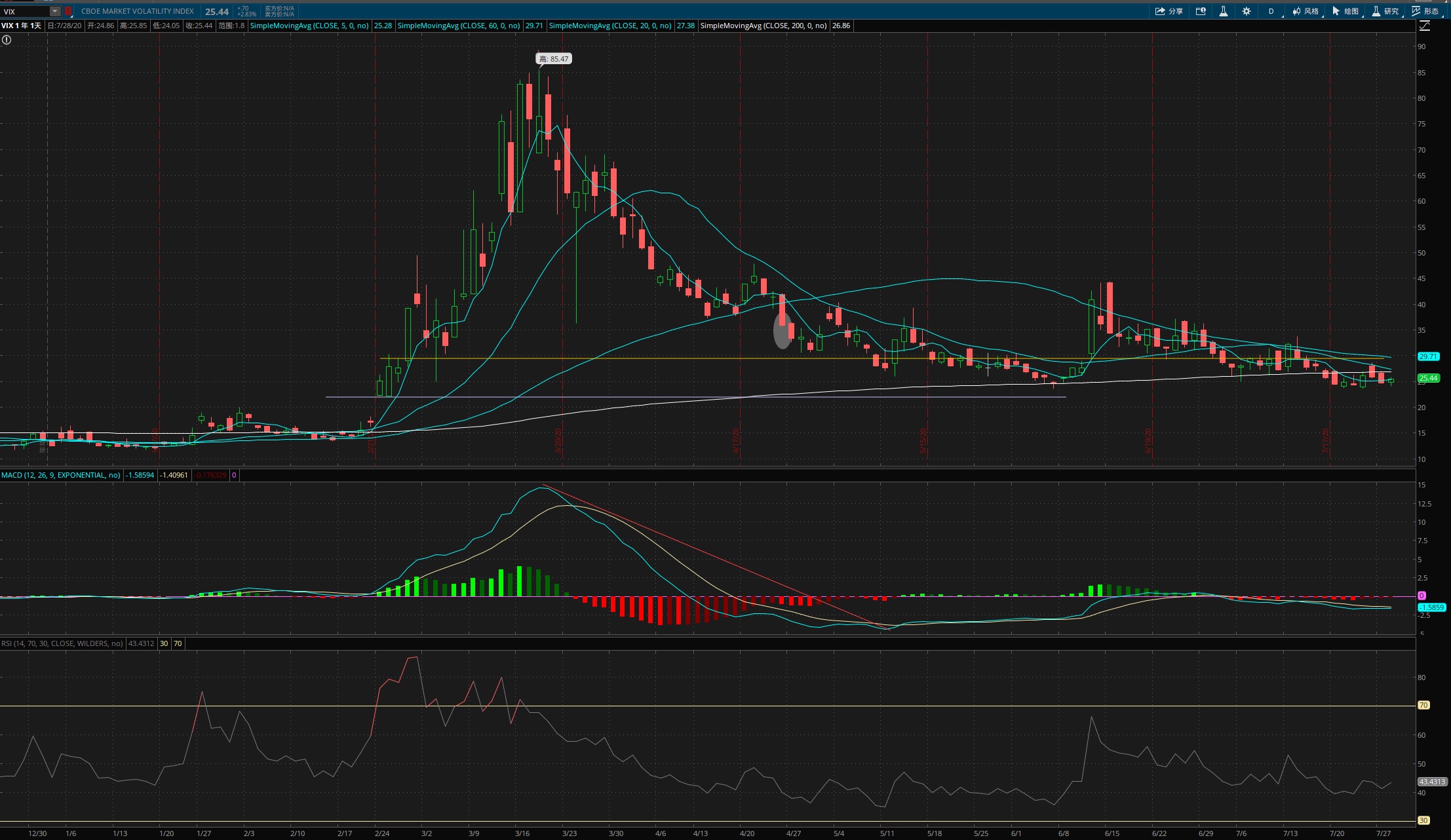1451x840 pixels.
Task: Click the MACD -1.40961 average value
Action: 174,475
